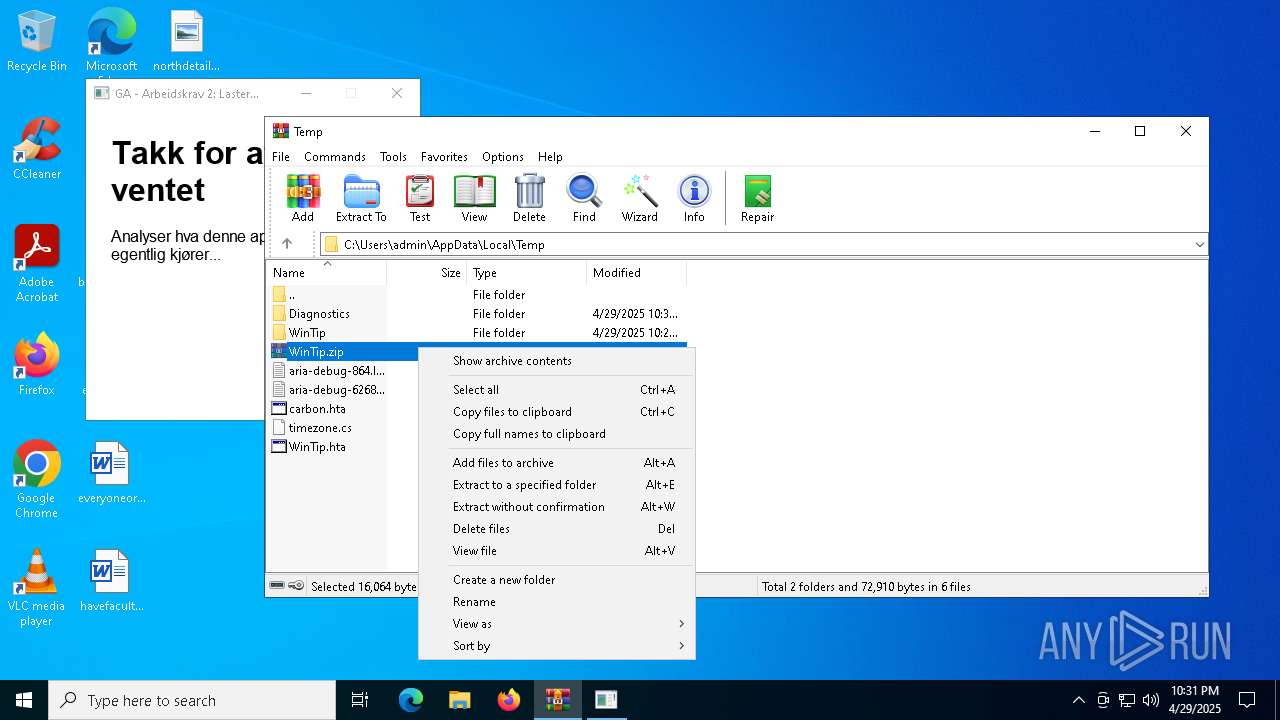Open File Explorer from the taskbar

pyautogui.click(x=460, y=700)
